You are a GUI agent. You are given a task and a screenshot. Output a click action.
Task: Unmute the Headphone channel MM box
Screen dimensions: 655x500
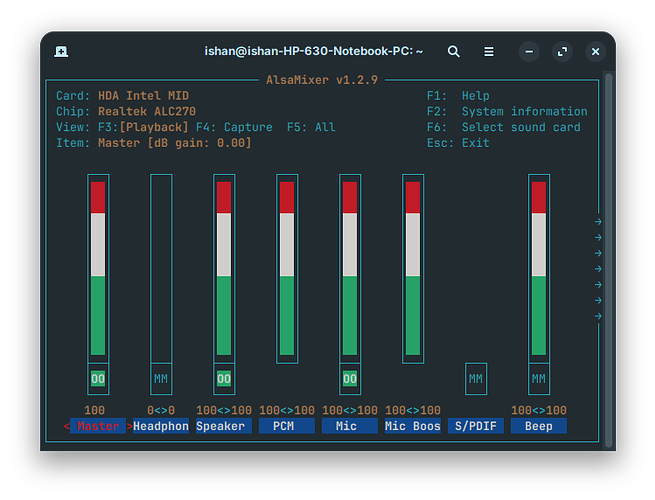[x=161, y=379]
